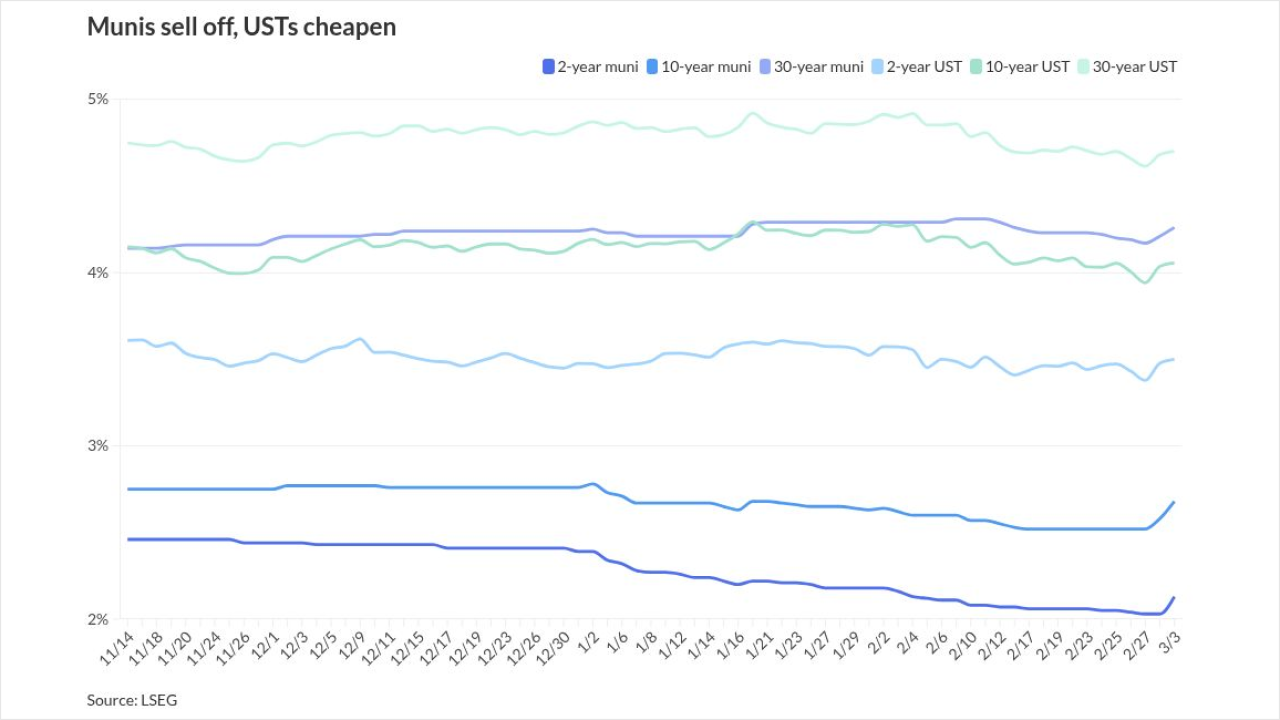Toggle the 30-year muni legend label
The image size is (1280, 720).
[x=819, y=67]
